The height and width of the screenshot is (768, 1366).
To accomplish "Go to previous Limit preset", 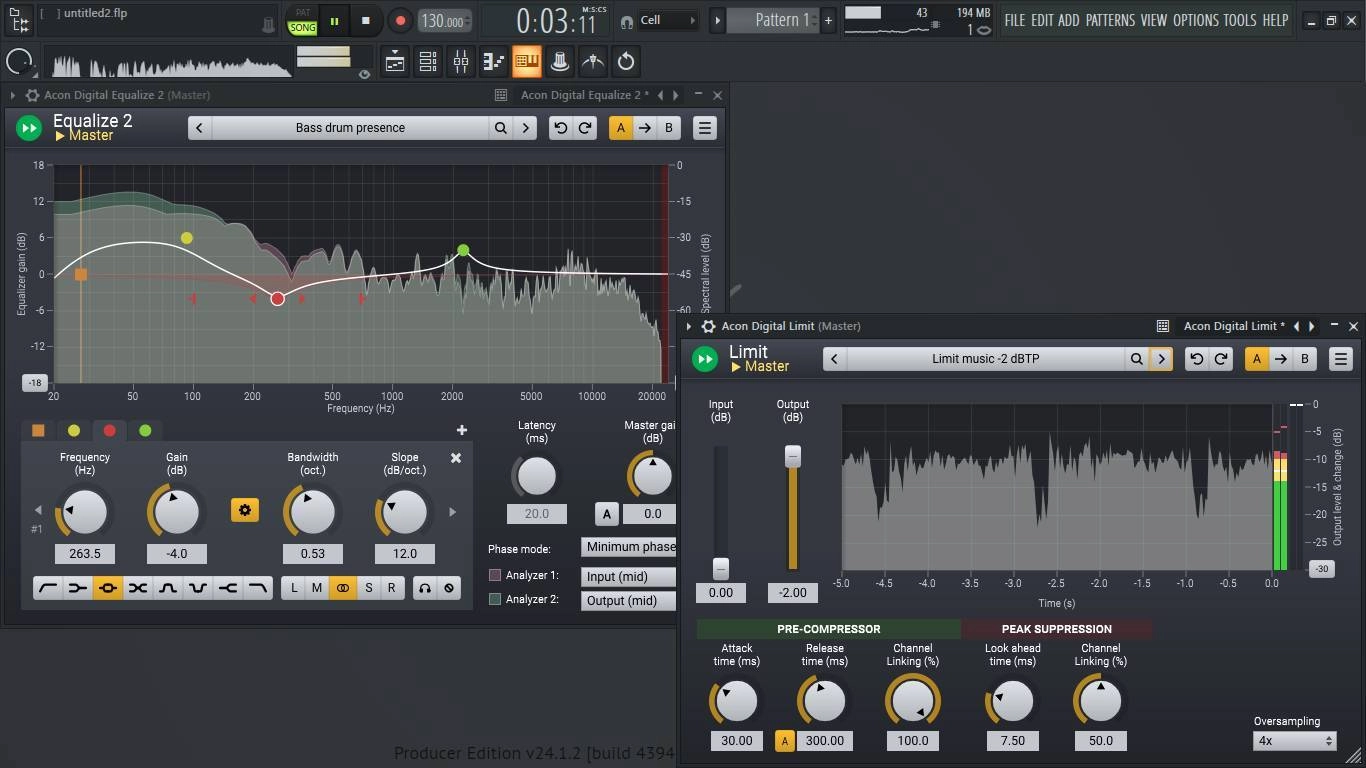I will (835, 359).
